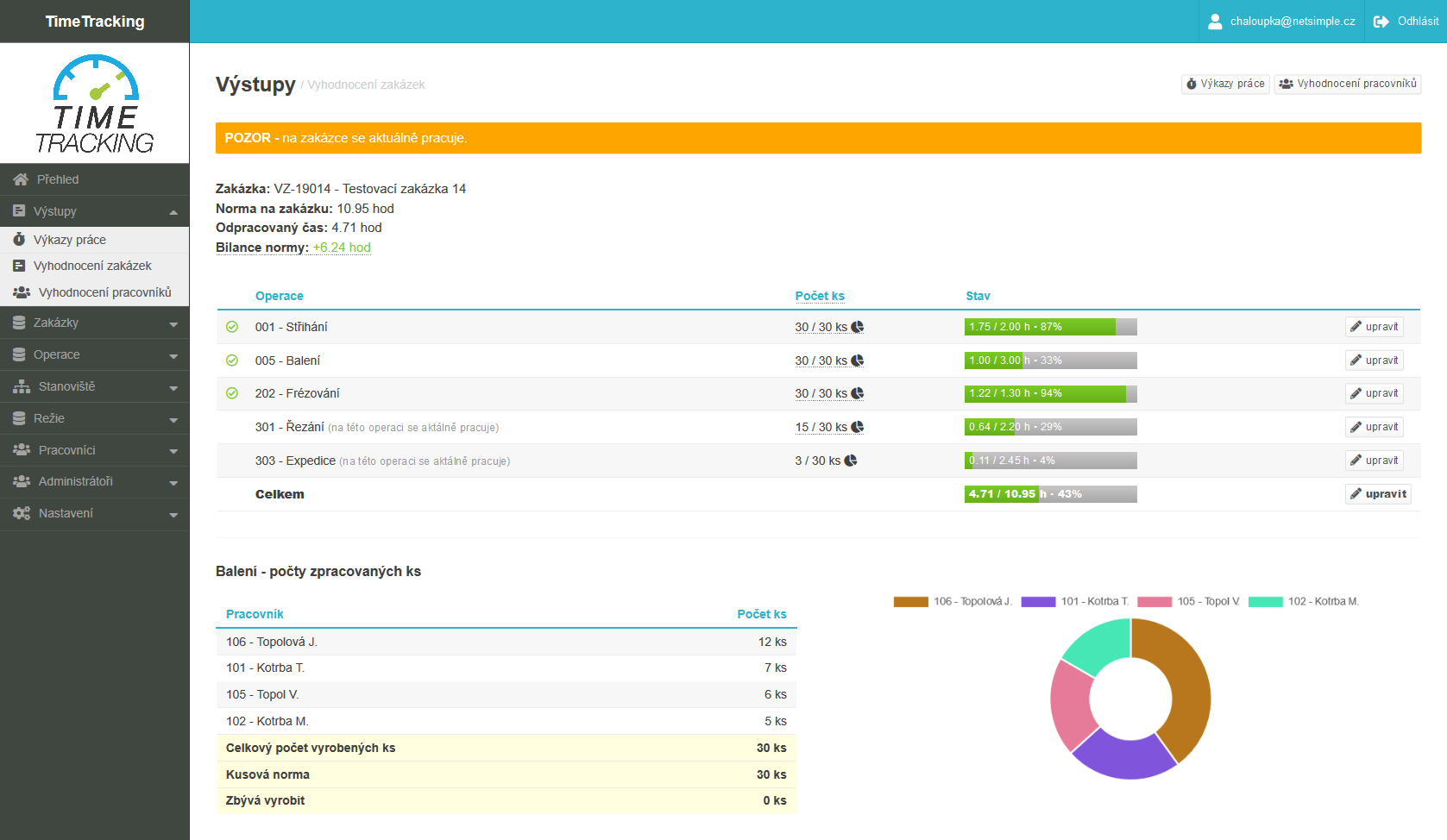Expand the Administrátoři menu arrow
The image size is (1447, 840).
(173, 483)
